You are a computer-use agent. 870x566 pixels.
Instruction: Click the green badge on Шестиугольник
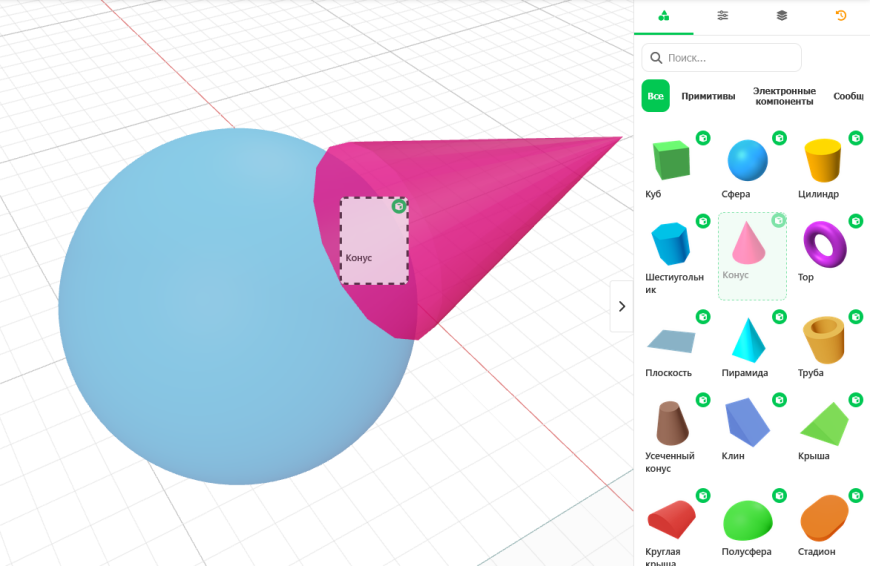point(703,221)
